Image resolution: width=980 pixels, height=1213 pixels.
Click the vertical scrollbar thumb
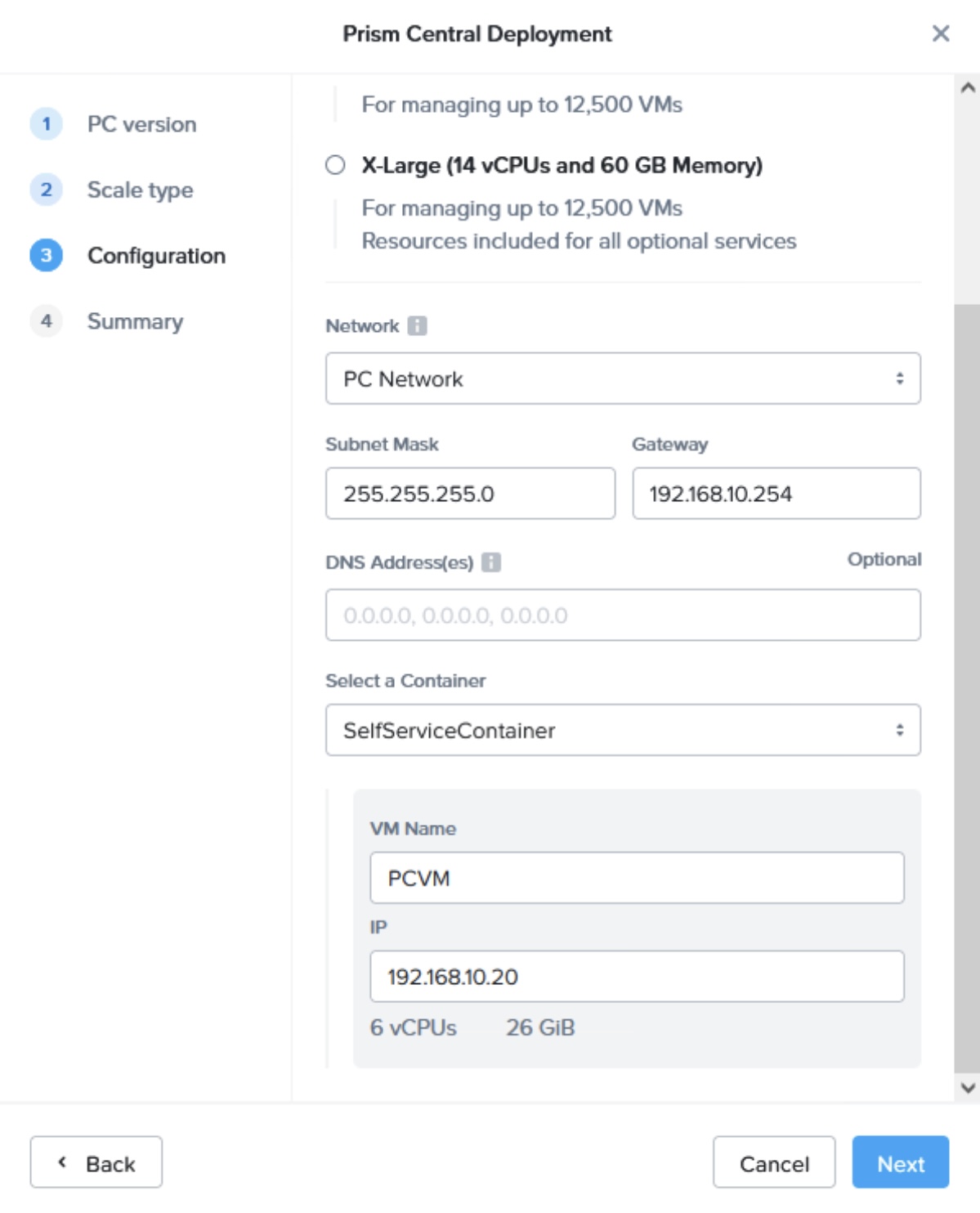click(968, 687)
